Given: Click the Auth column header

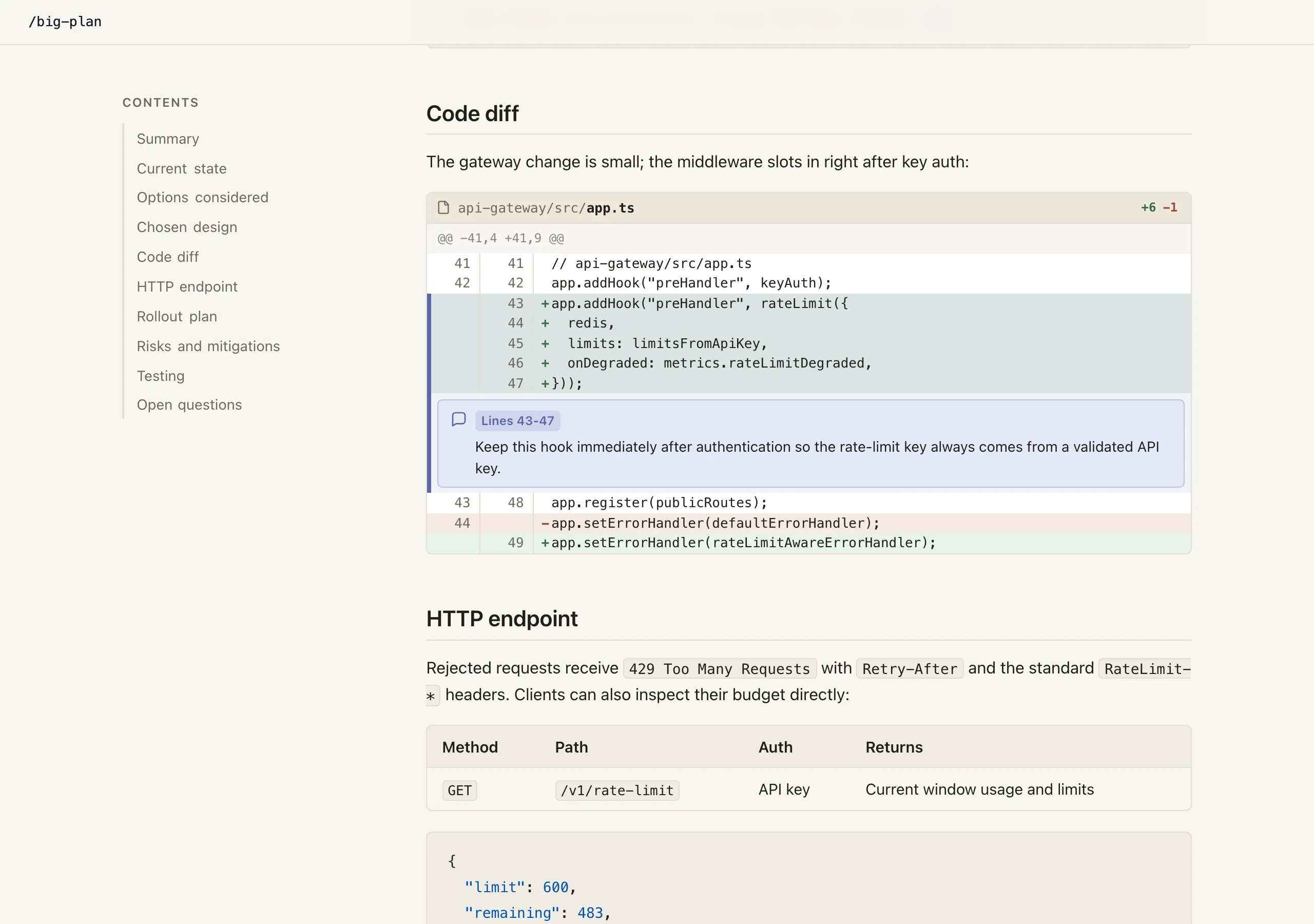Looking at the screenshot, I should click(776, 747).
